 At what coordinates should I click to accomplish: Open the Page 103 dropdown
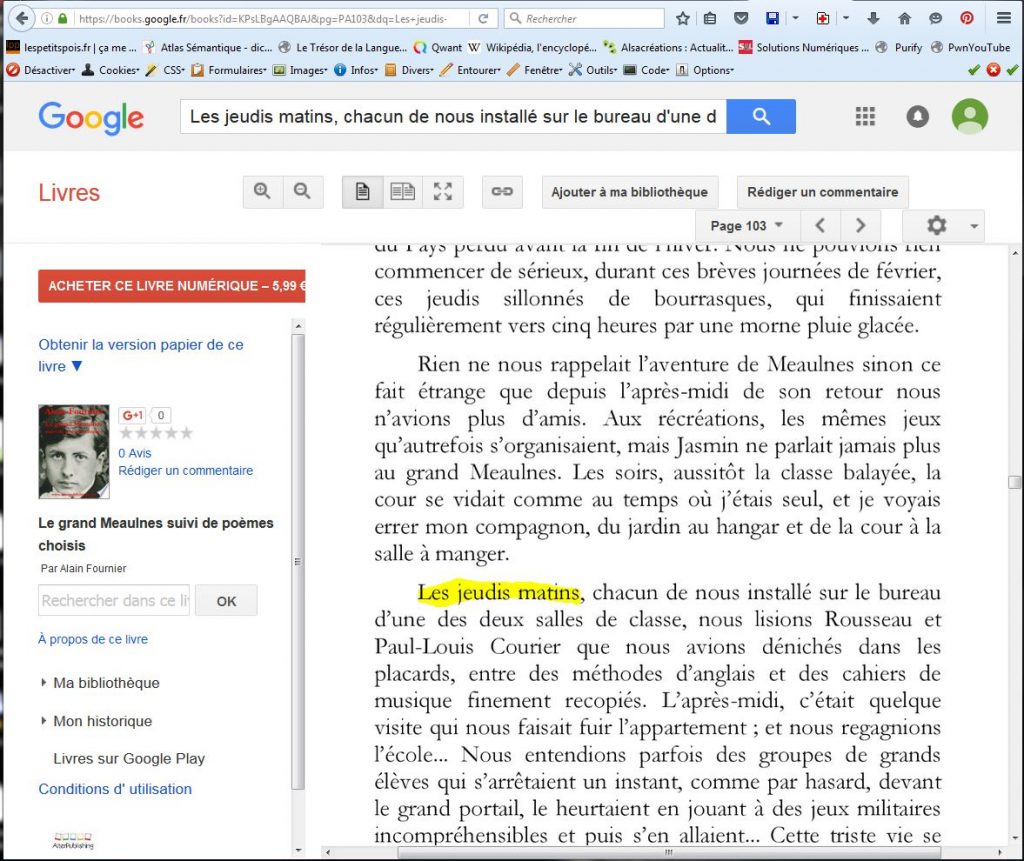[x=746, y=226]
